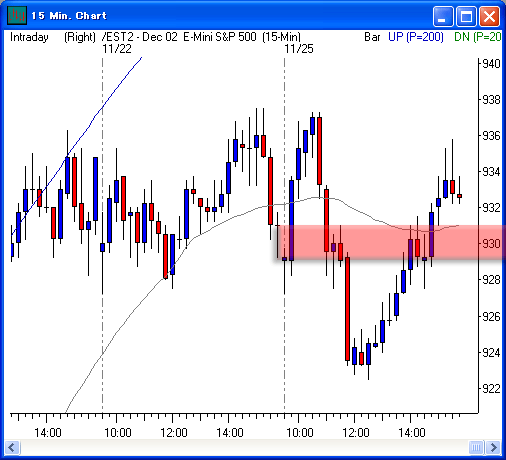Click the 14:00 time label under 11/22
The width and height of the screenshot is (506, 460).
pos(230,433)
